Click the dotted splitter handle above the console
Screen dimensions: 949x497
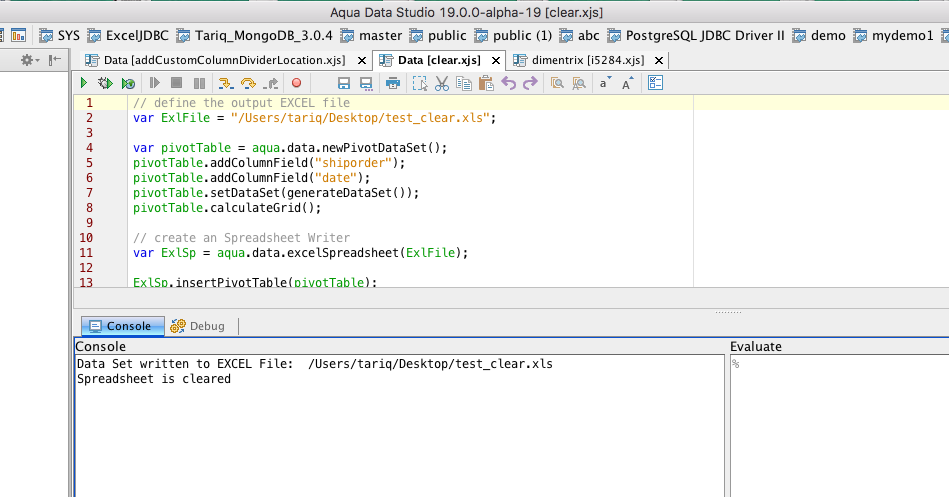[728, 312]
